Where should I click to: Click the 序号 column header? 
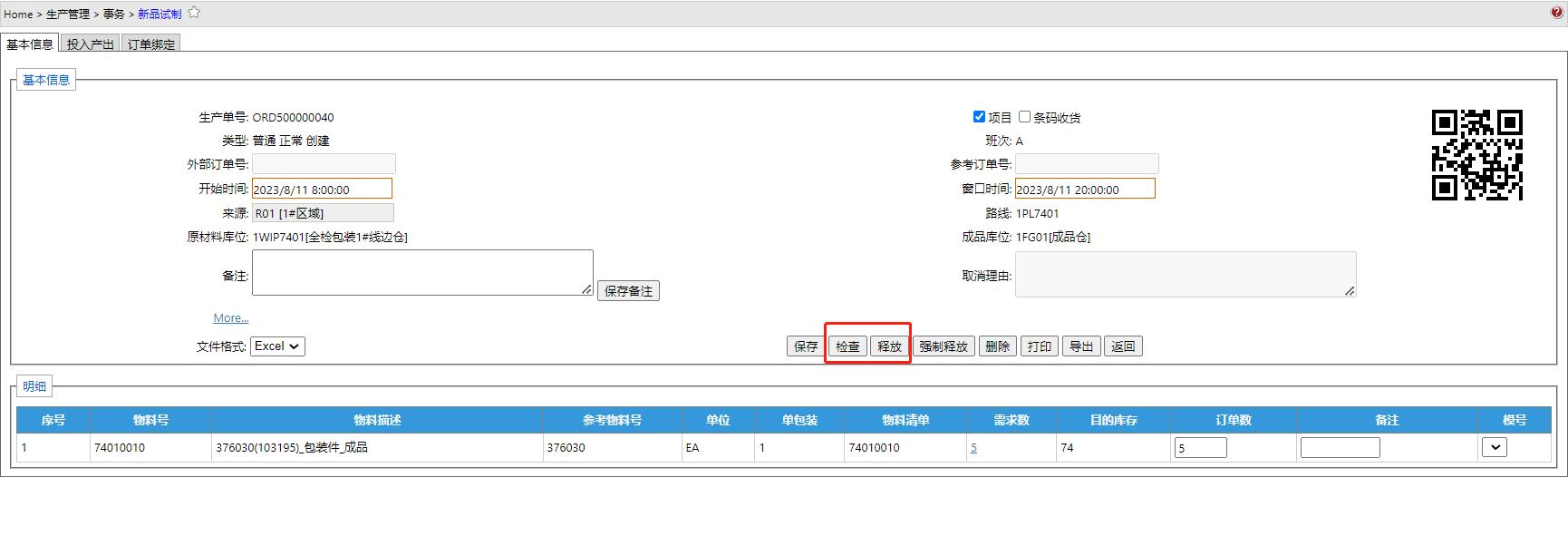point(53,420)
